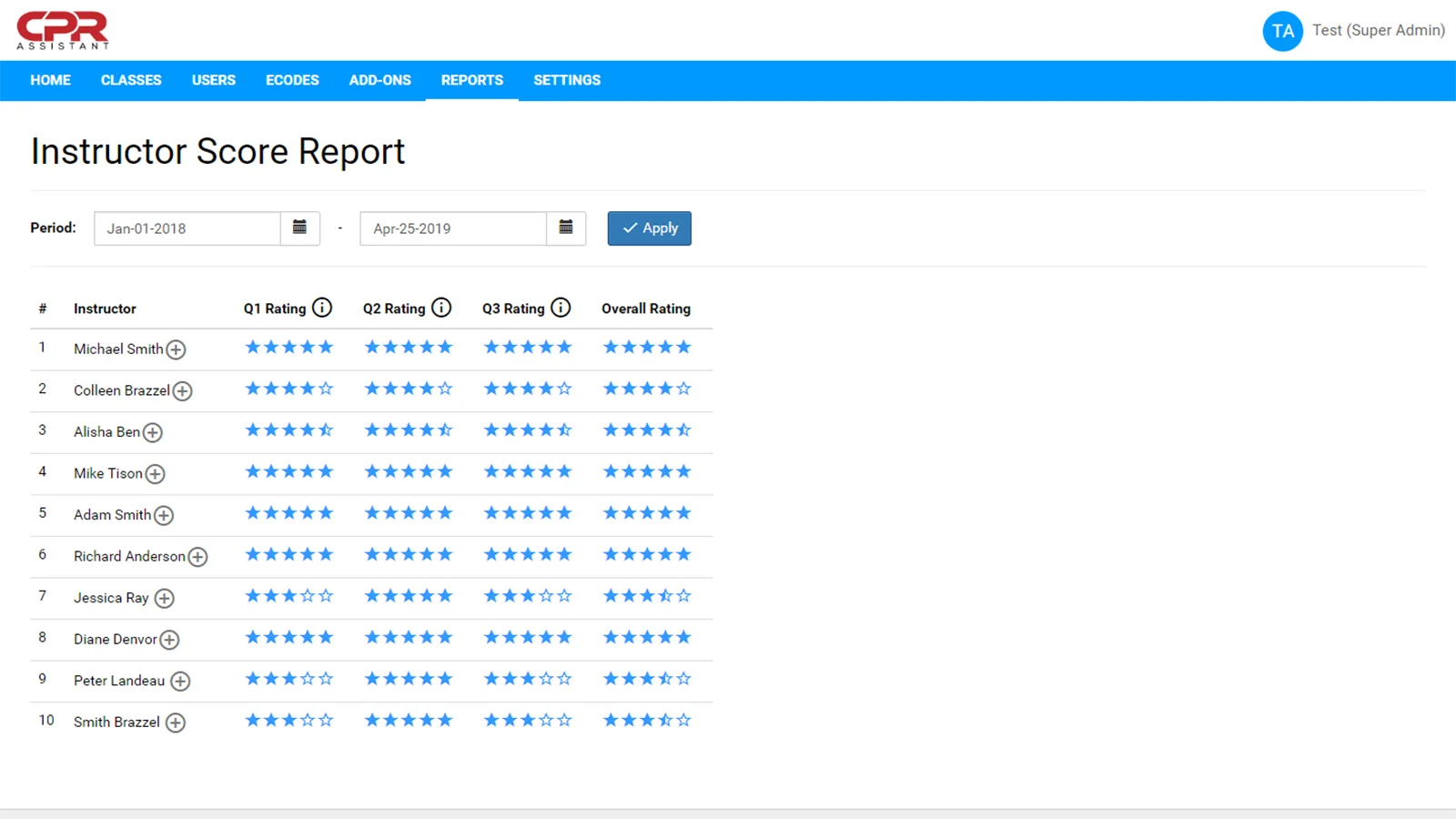The image size is (1456, 819).
Task: Click the Apr-25-2019 end date field
Action: [x=453, y=228]
